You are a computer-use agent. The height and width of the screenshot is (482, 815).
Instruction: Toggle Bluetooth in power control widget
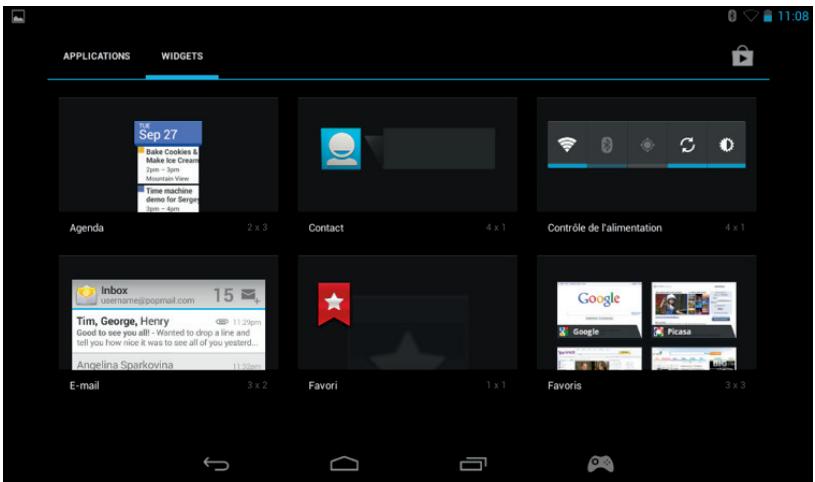[607, 145]
